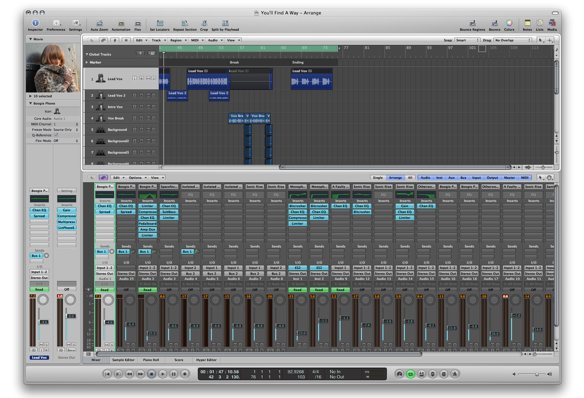Screen dimensions: 584x398
Task: Open the Lists panel icon
Action: pyautogui.click(x=540, y=25)
